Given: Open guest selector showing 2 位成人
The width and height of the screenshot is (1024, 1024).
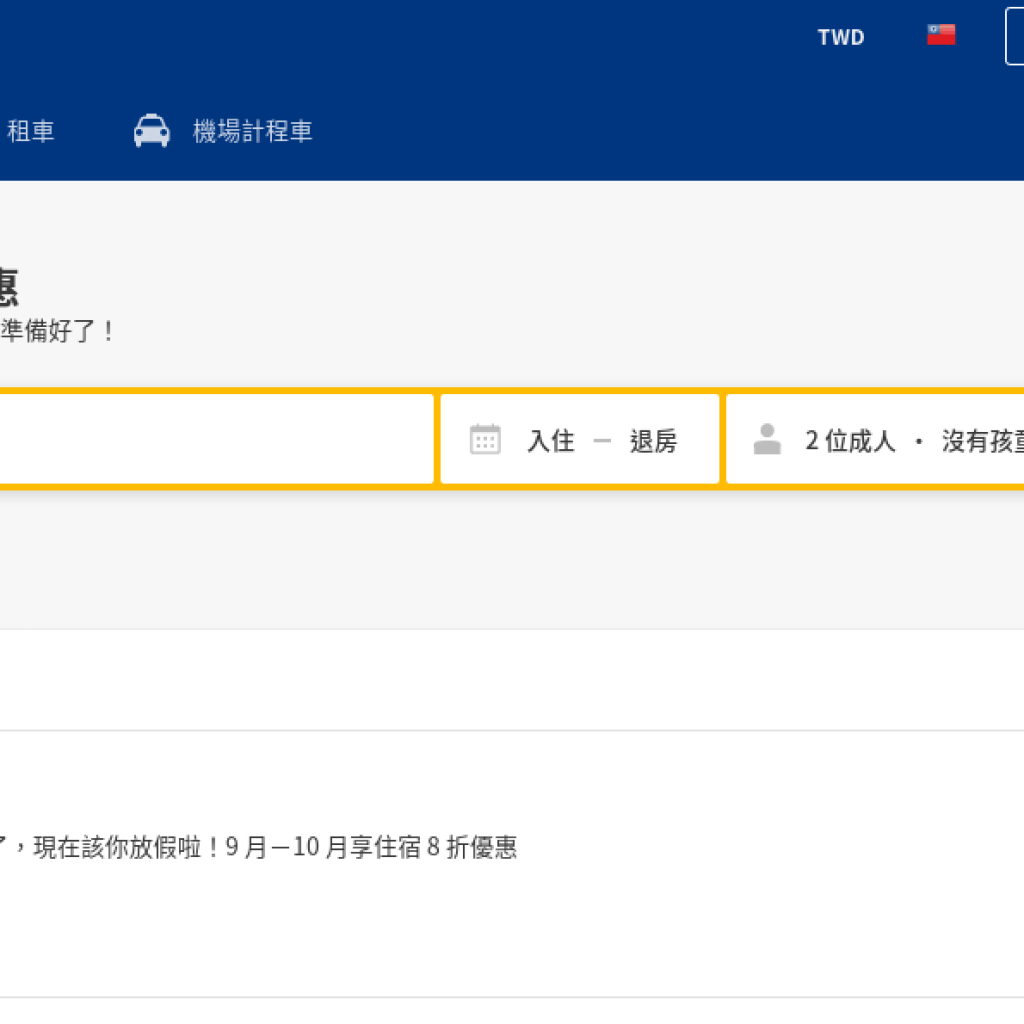Looking at the screenshot, I should [851, 440].
